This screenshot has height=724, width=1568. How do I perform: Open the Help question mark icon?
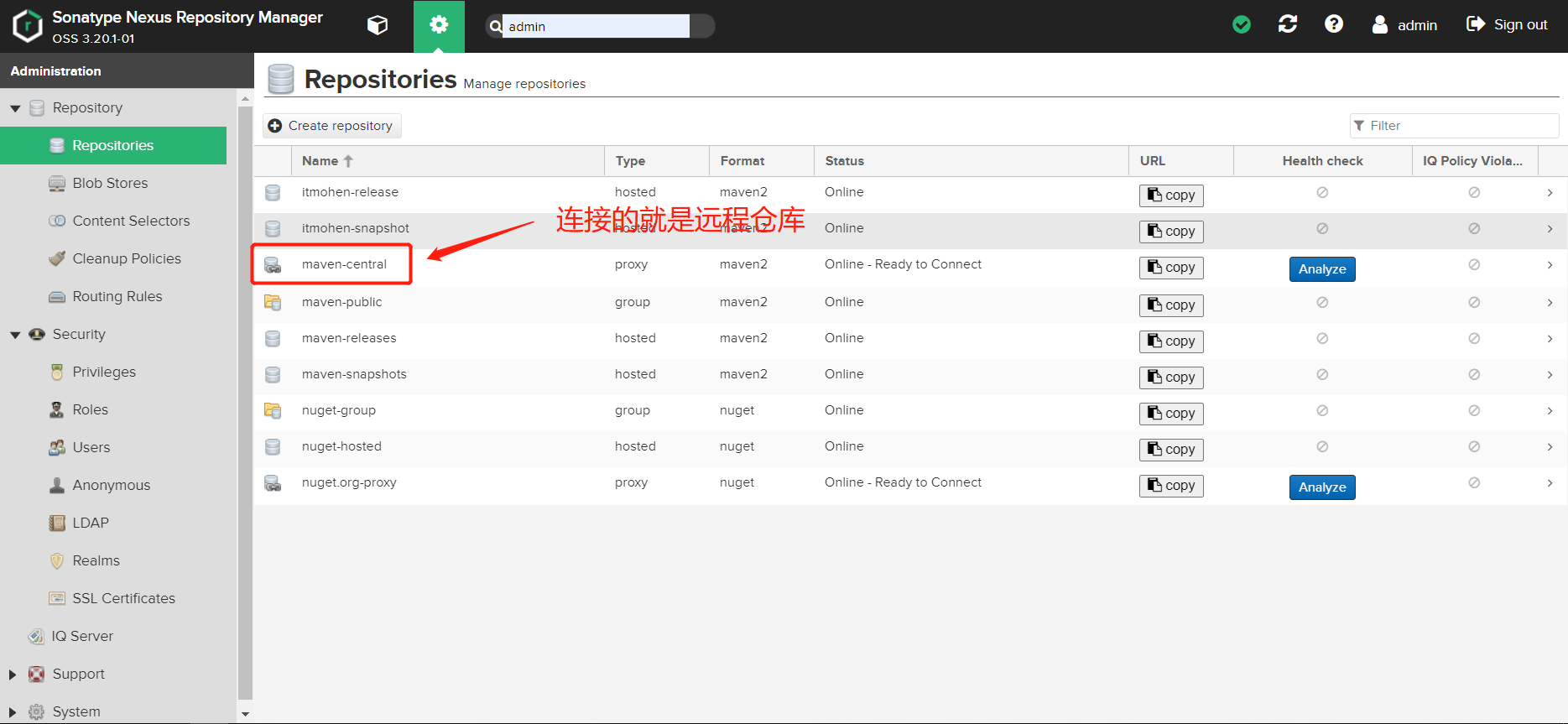(x=1334, y=24)
